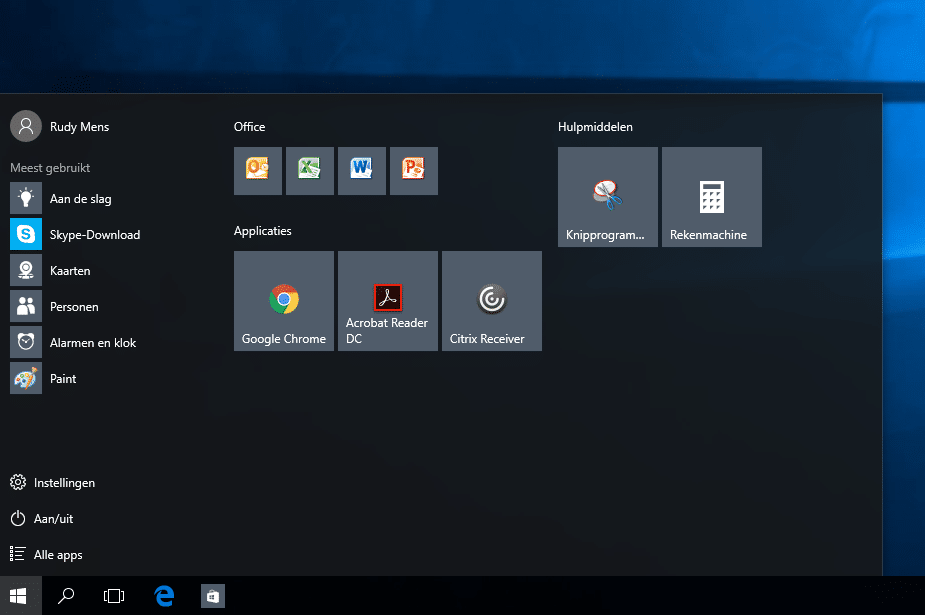Open Task View on taskbar

click(x=114, y=596)
